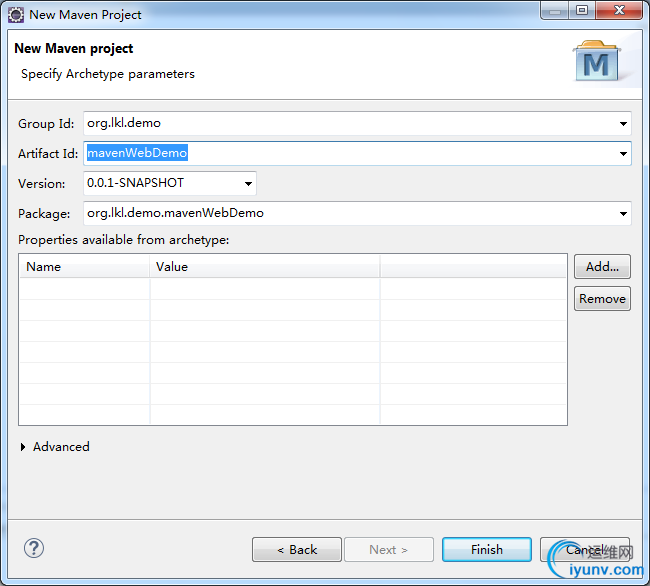Click the Name column header
Image resolution: width=650 pixels, height=586 pixels.
tap(84, 266)
